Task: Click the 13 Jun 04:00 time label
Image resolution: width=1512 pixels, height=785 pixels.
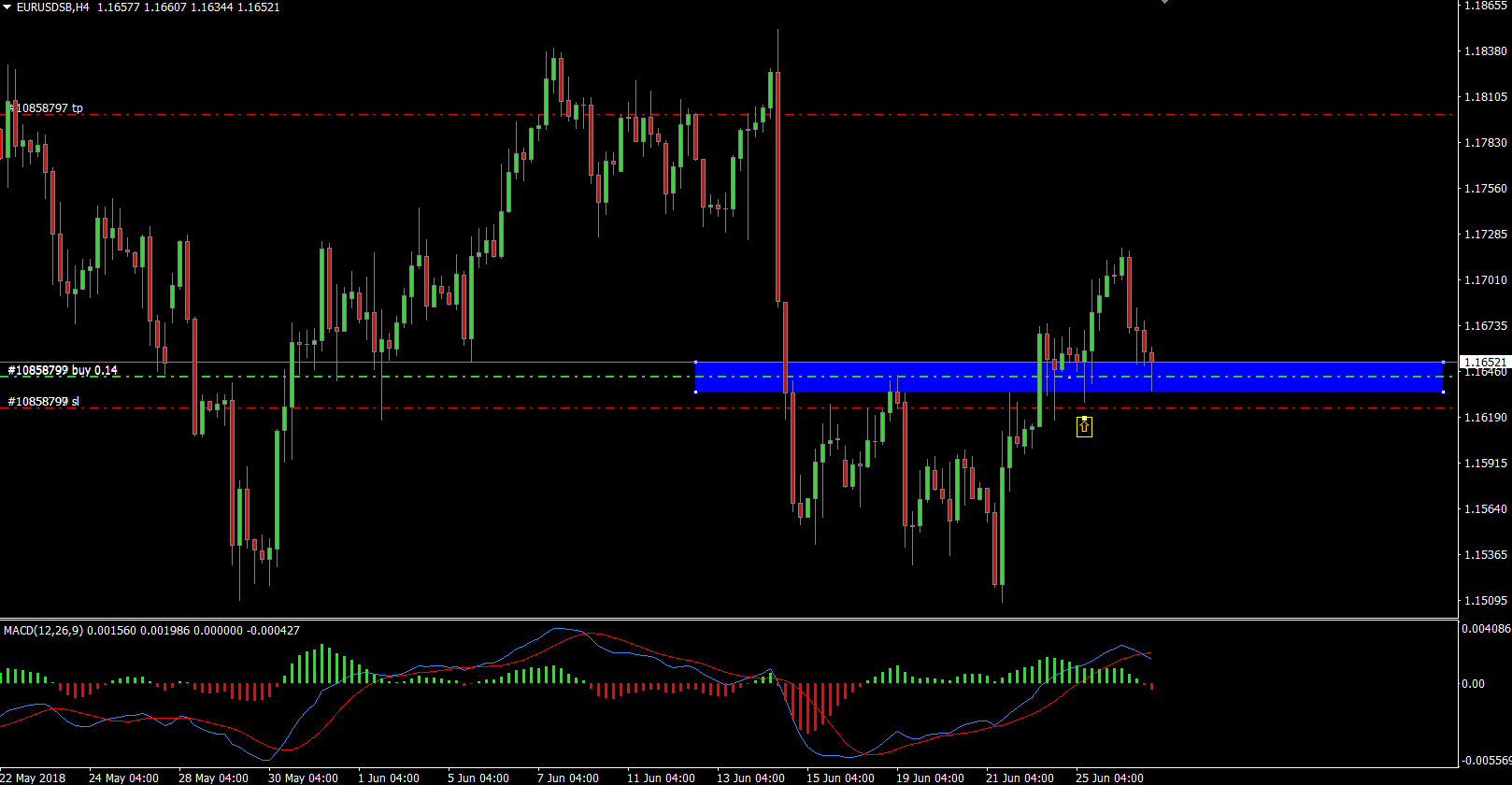Action: (x=750, y=778)
